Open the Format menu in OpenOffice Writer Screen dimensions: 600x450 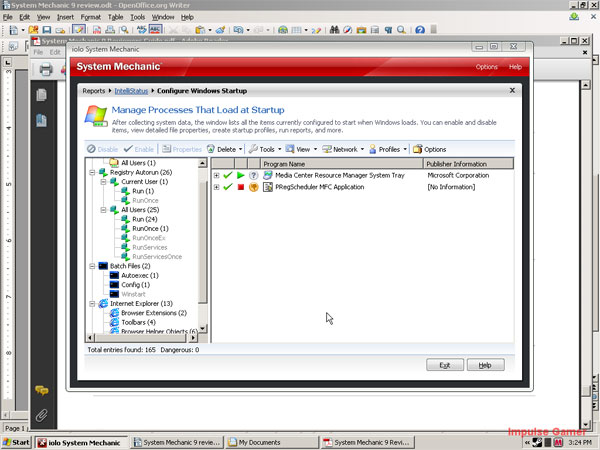click(91, 17)
